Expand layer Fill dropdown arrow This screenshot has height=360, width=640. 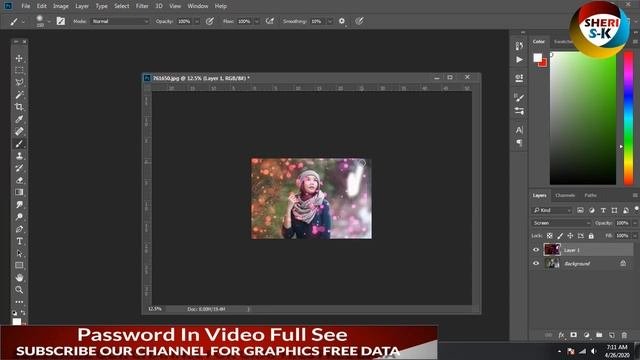click(635, 236)
